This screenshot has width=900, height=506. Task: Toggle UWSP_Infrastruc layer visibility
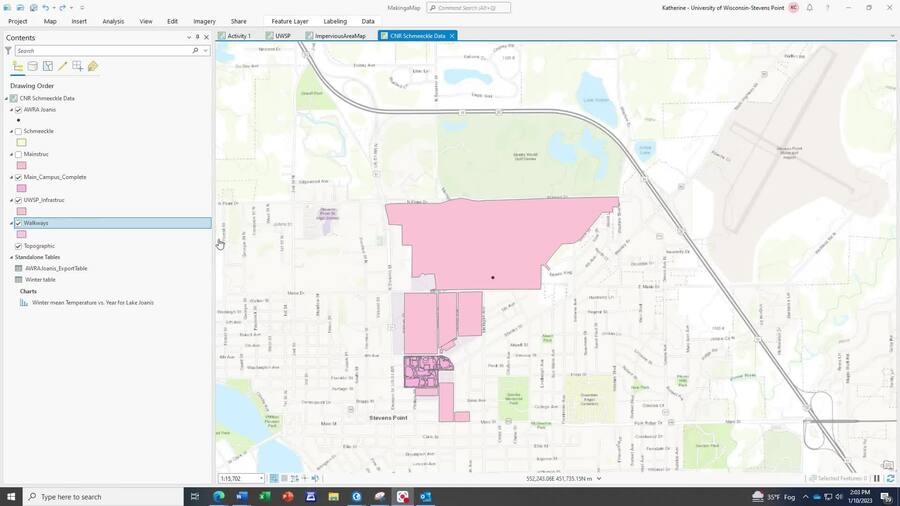[x=18, y=200]
